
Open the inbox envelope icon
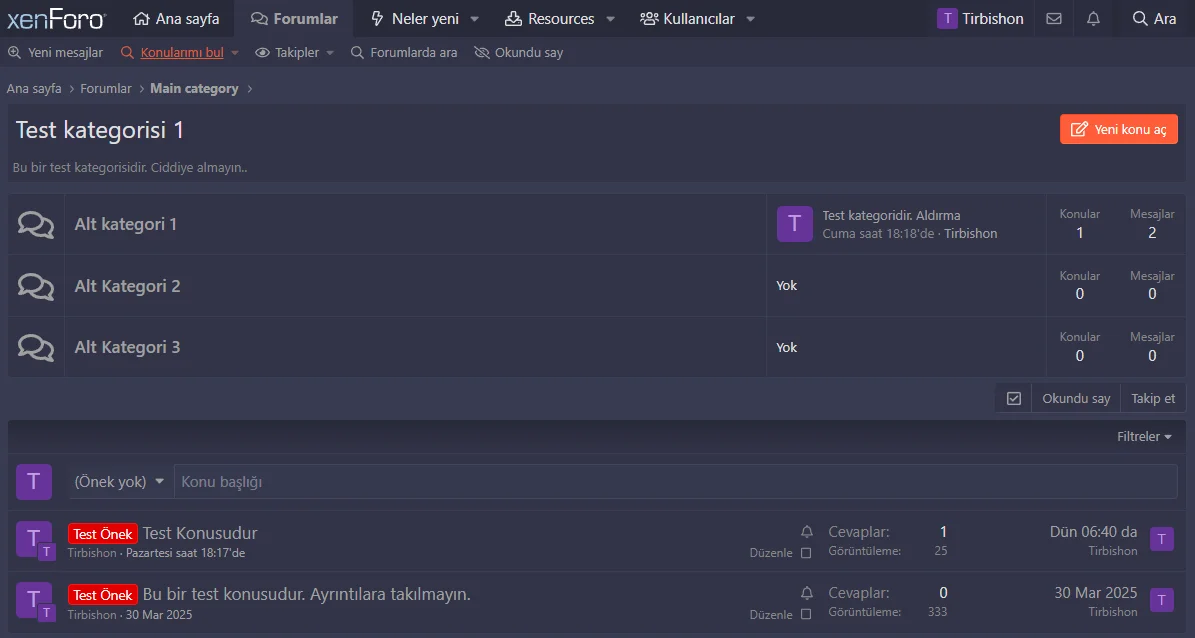pyautogui.click(x=1054, y=18)
